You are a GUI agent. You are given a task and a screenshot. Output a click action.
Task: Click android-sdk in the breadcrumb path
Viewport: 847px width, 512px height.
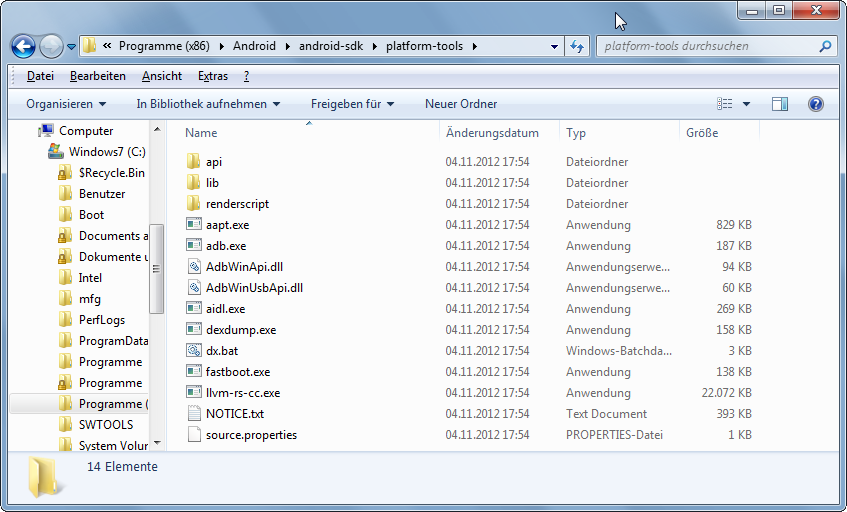click(x=331, y=46)
